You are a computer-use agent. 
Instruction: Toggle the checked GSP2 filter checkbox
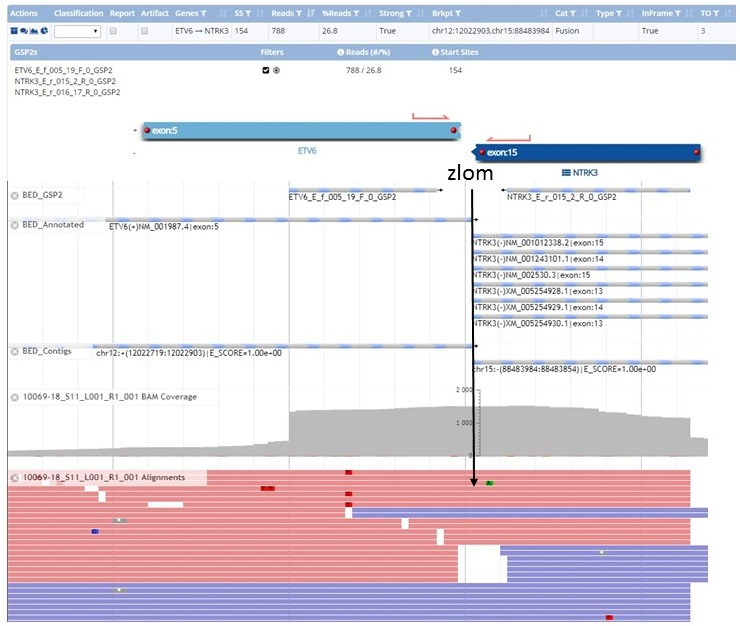coord(265,70)
